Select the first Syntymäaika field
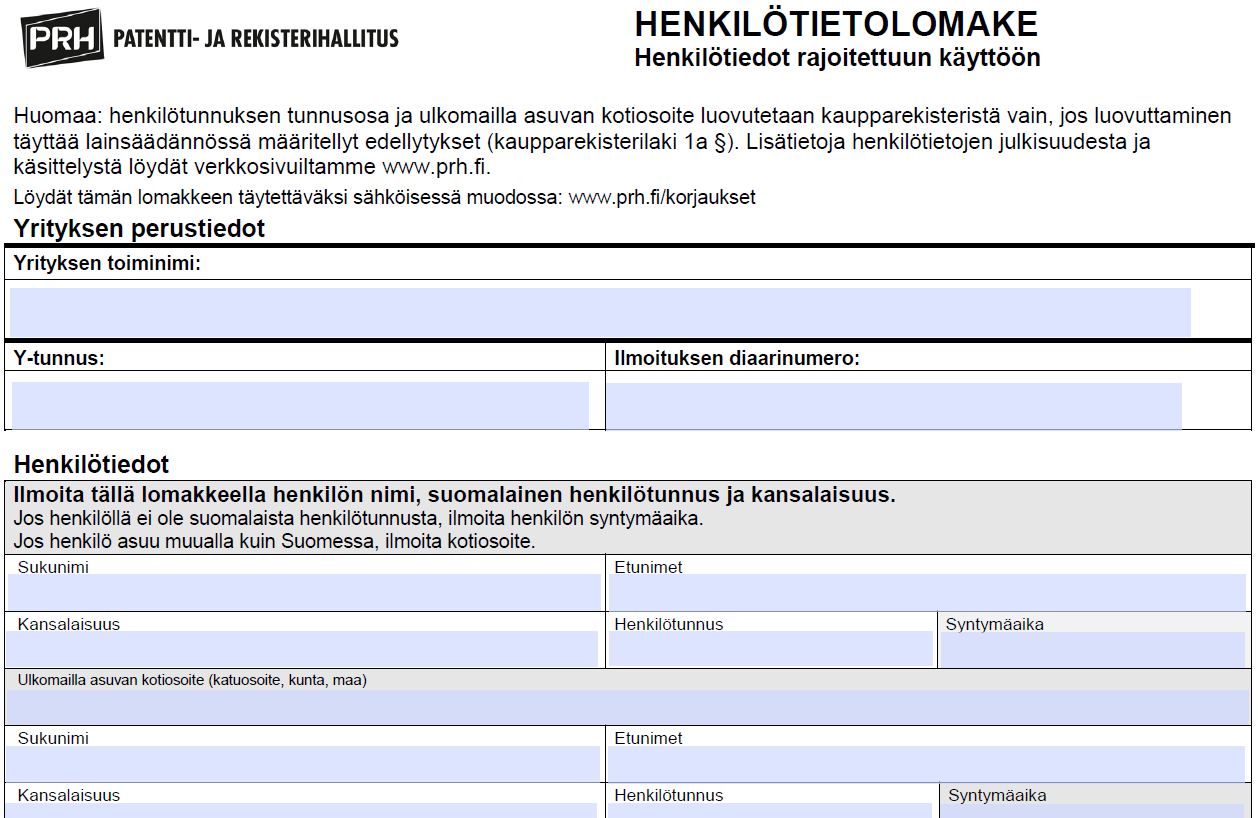The height and width of the screenshot is (818, 1258). coord(1093,649)
